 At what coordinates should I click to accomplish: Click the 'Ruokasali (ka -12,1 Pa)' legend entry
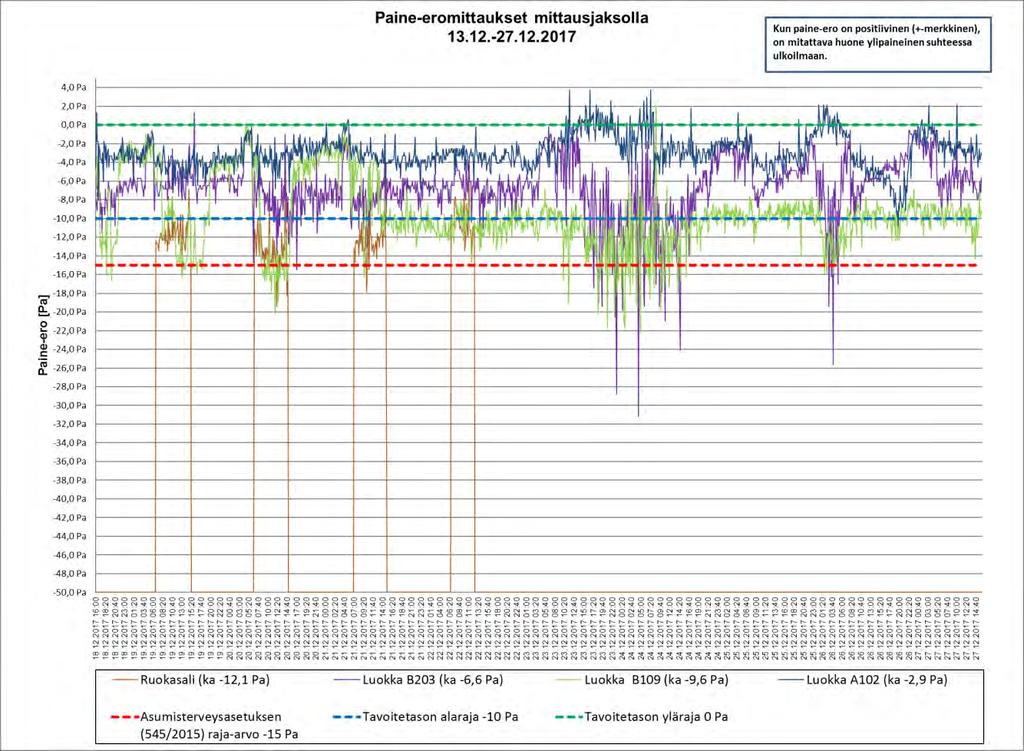point(204,680)
